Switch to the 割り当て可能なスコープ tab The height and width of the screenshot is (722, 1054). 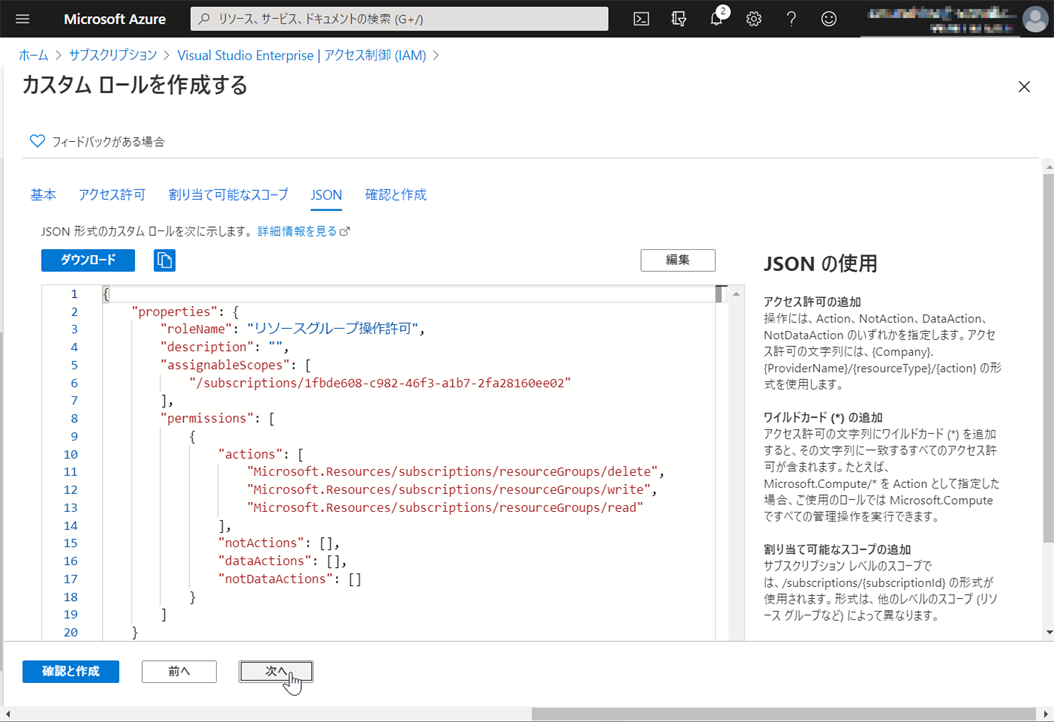pos(228,195)
